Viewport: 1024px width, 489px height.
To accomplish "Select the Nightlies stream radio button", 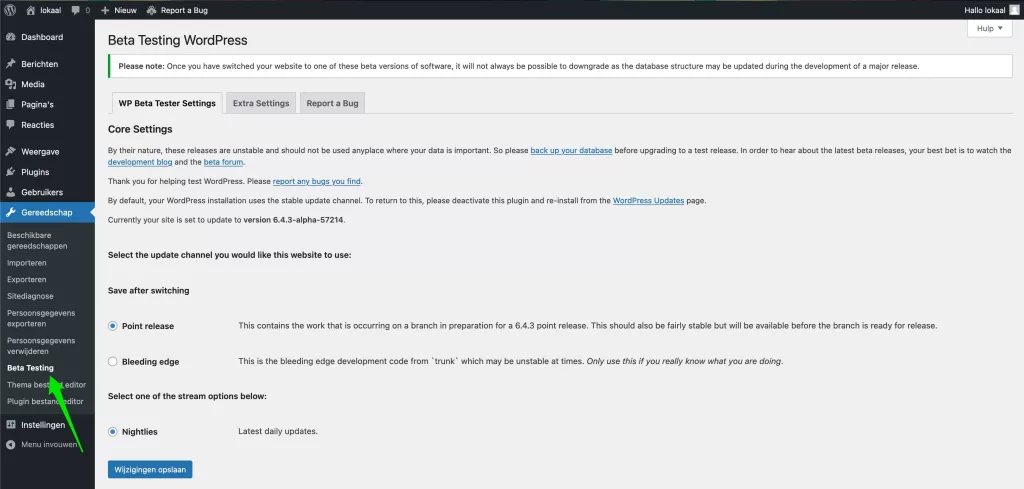I will pyautogui.click(x=113, y=432).
